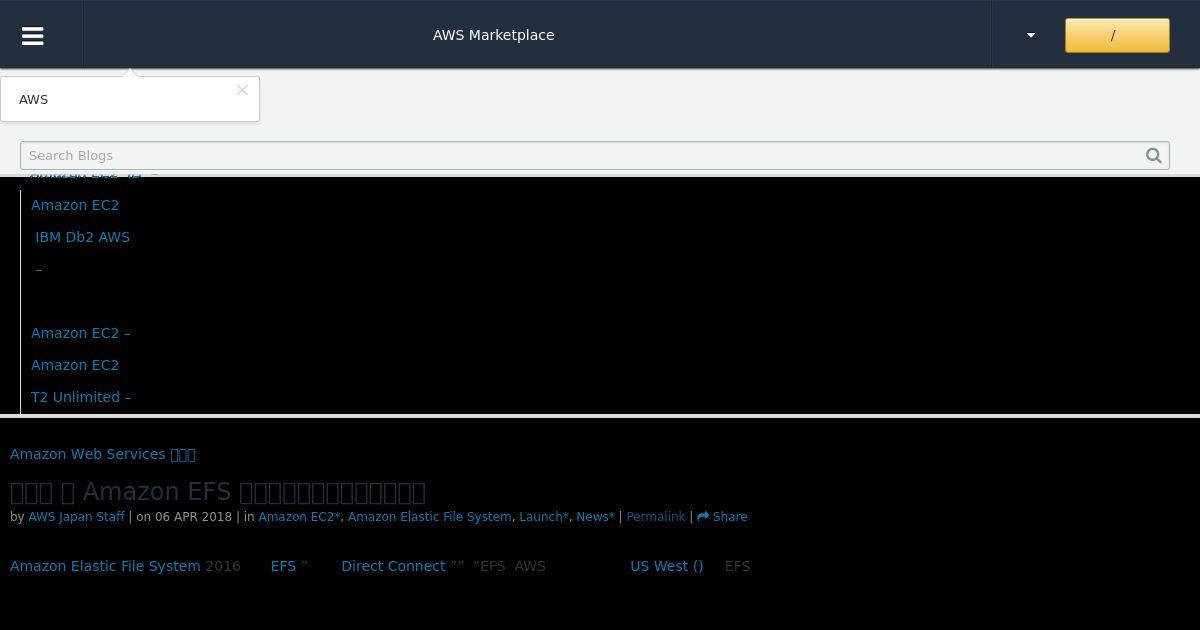Open the Amazon Web Services blog link
The height and width of the screenshot is (630, 1200).
click(x=102, y=454)
